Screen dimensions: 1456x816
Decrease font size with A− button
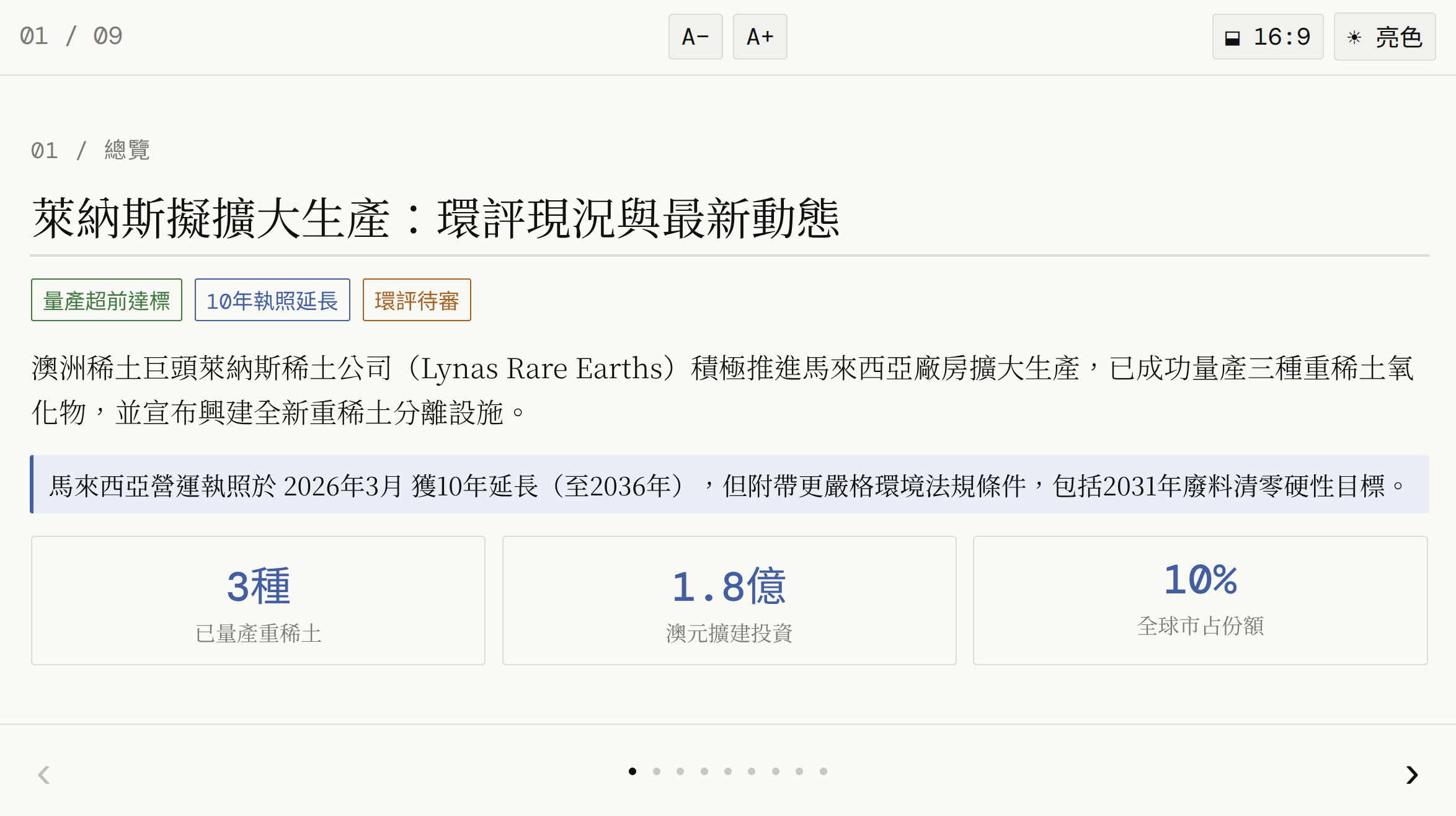[x=695, y=37]
